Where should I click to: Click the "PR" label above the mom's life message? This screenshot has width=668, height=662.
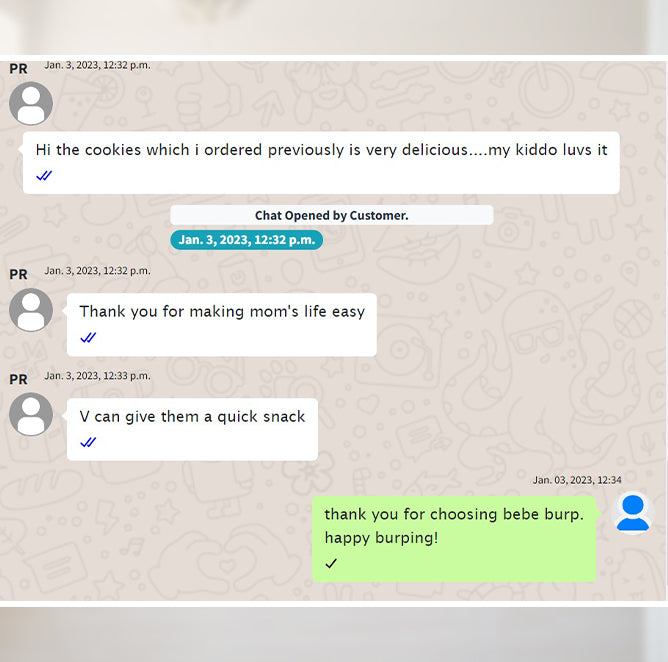(x=18, y=274)
